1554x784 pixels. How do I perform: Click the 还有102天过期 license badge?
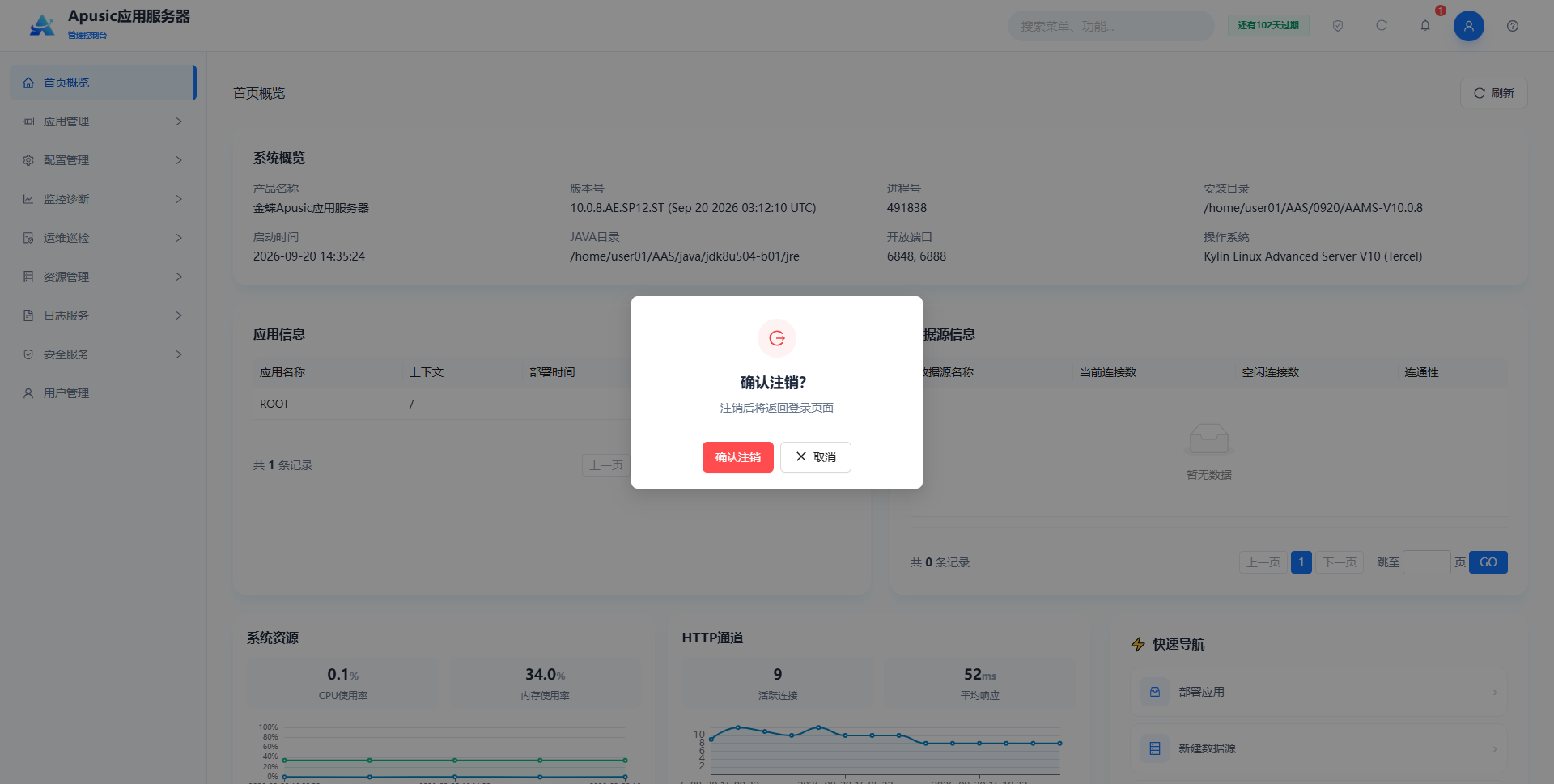tap(1268, 26)
